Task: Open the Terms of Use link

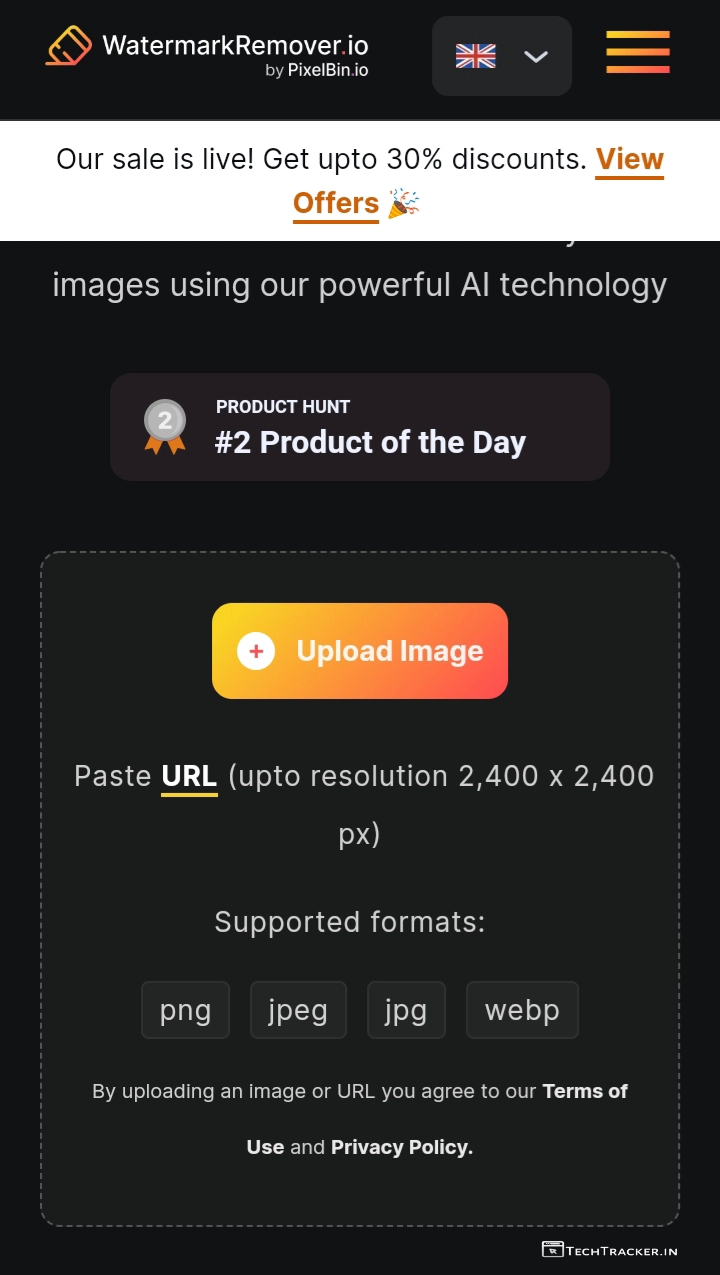Action: (x=584, y=1091)
